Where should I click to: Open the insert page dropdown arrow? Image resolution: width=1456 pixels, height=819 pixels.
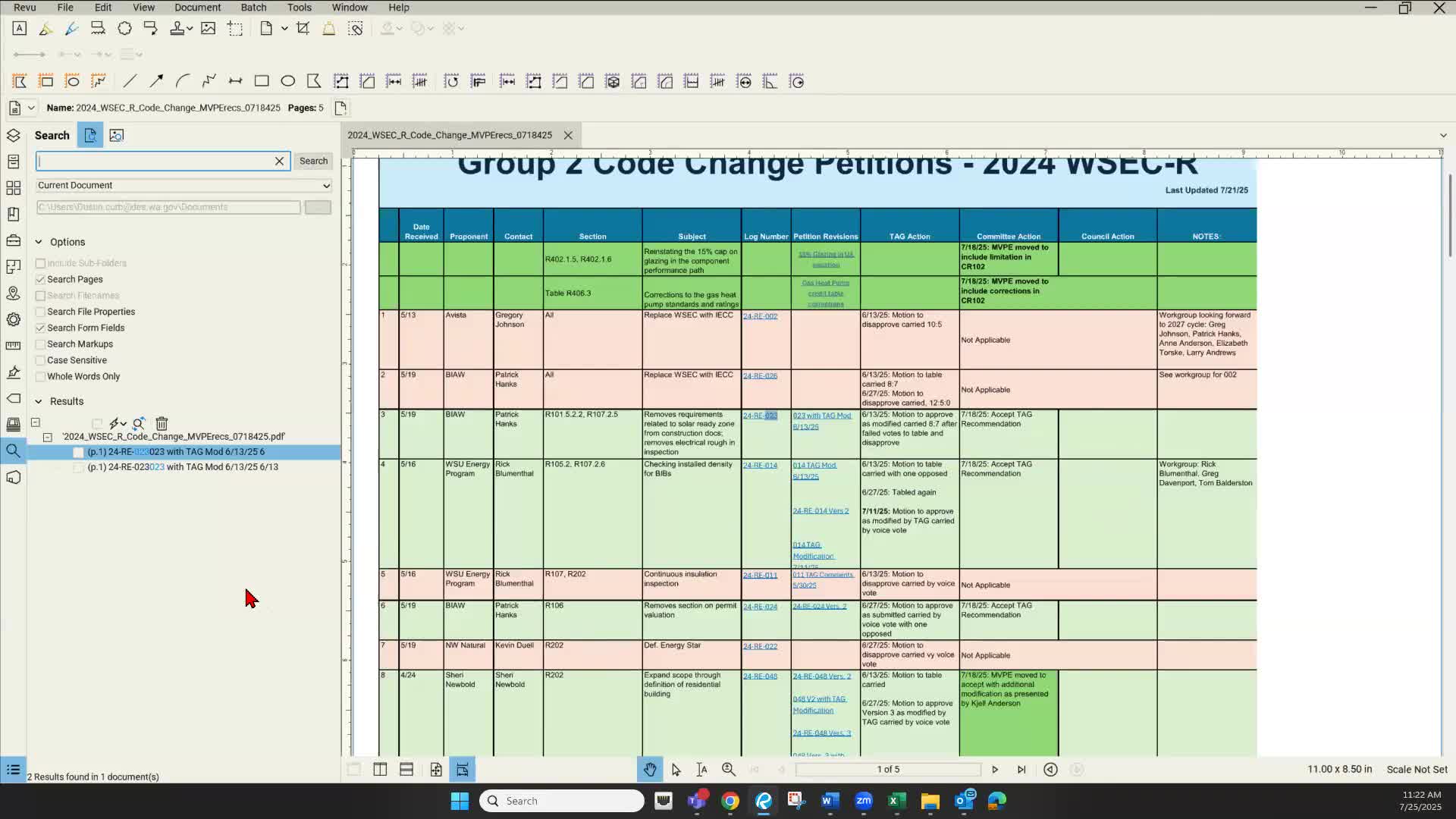click(284, 29)
